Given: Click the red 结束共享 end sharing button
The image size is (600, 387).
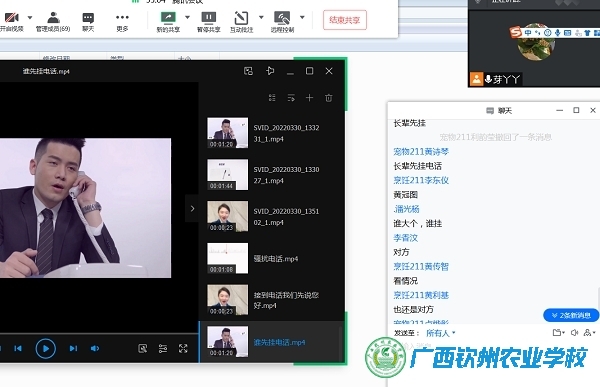Looking at the screenshot, I should click(x=345, y=20).
